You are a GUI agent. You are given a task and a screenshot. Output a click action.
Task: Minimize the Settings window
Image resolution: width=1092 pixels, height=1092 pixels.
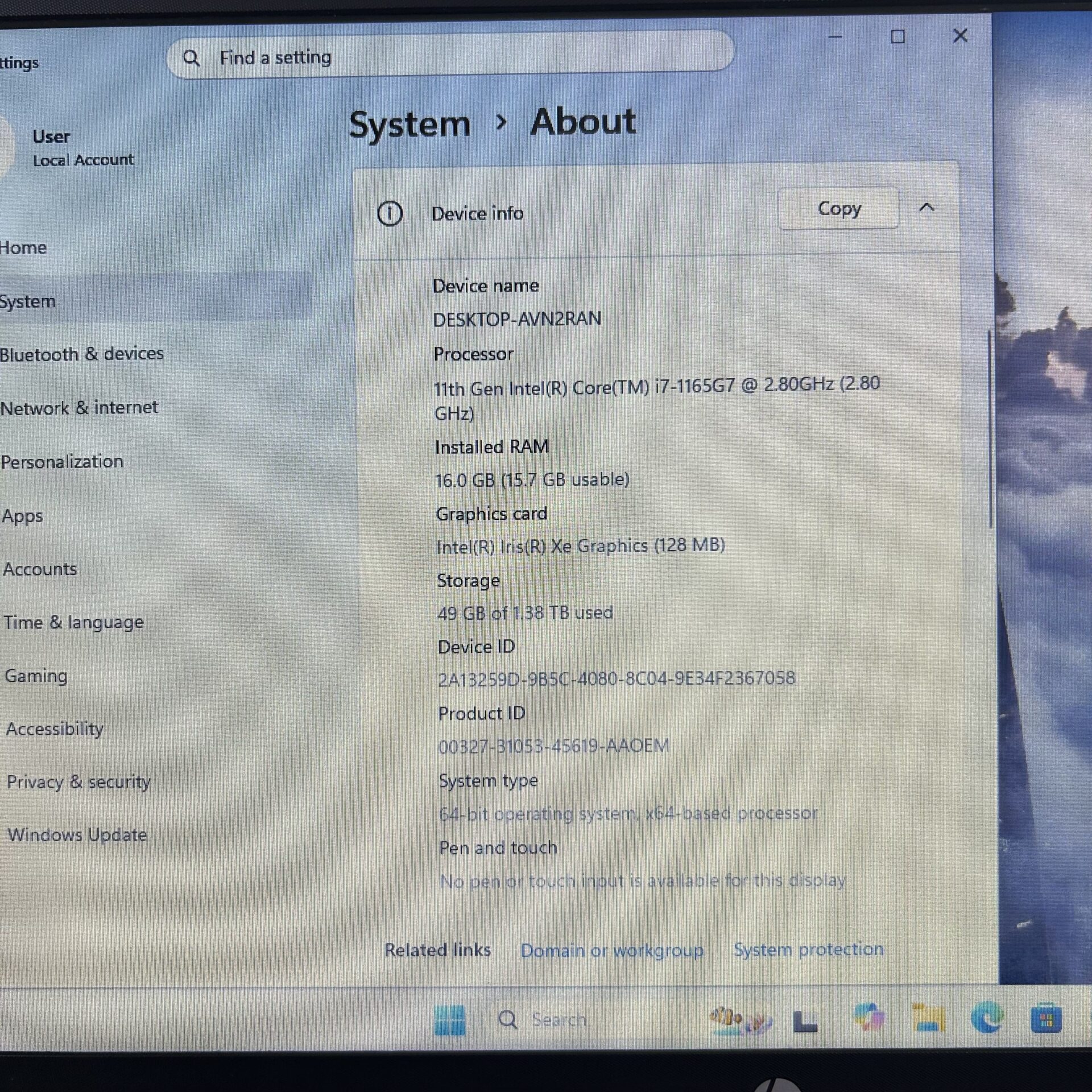[x=835, y=37]
